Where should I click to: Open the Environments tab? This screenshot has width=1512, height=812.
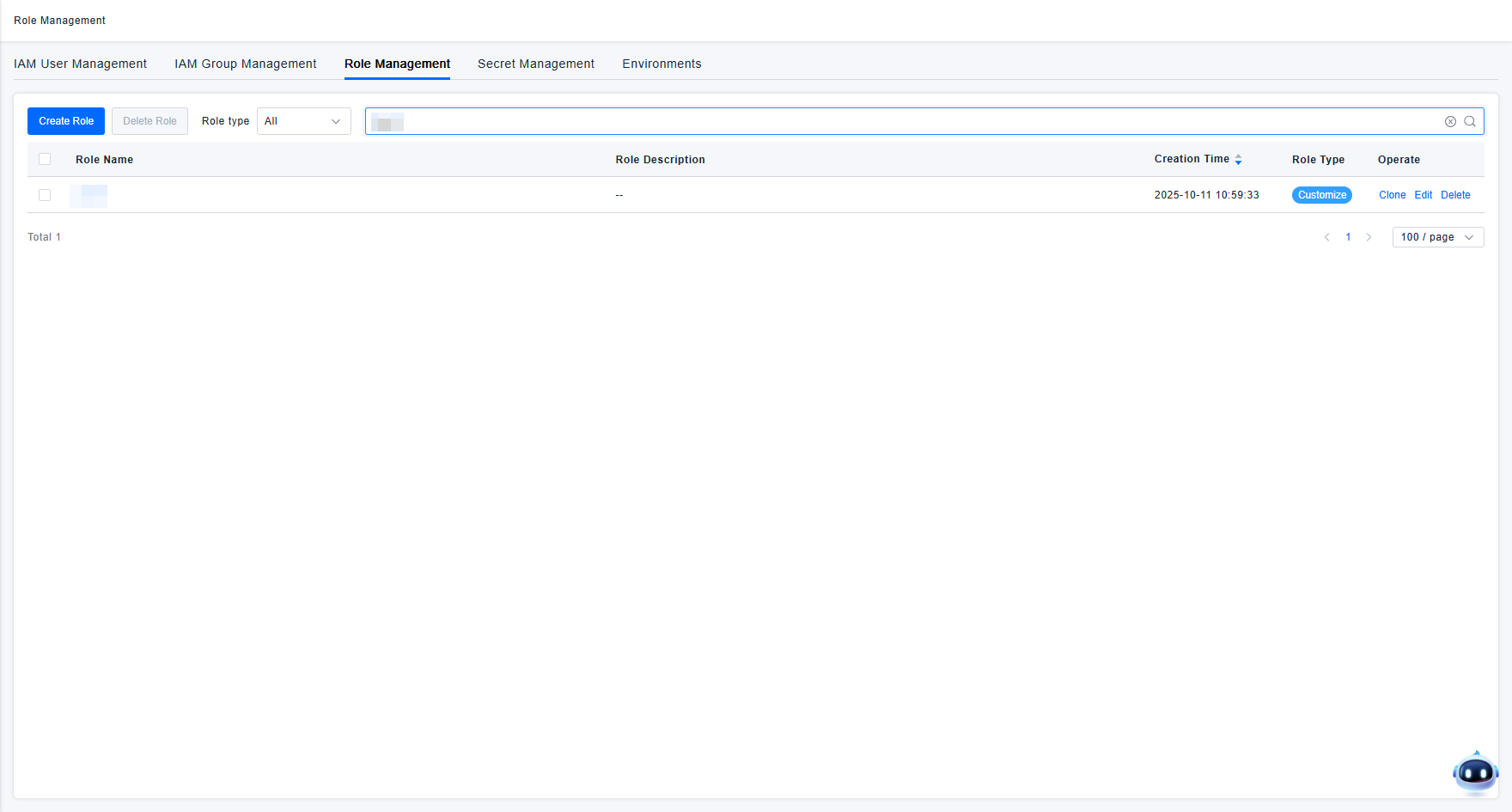(661, 64)
